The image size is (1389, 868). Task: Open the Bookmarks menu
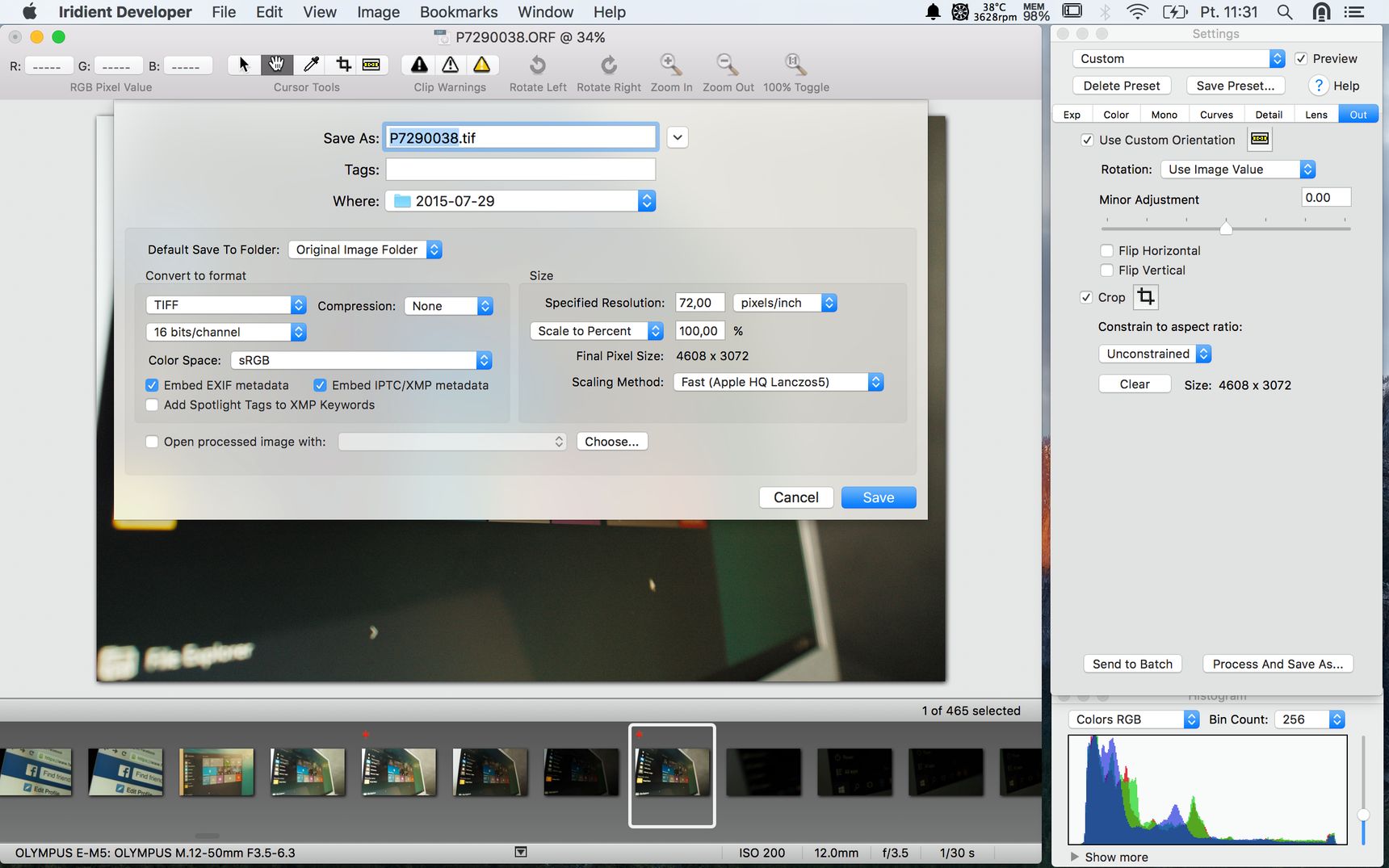point(459,12)
